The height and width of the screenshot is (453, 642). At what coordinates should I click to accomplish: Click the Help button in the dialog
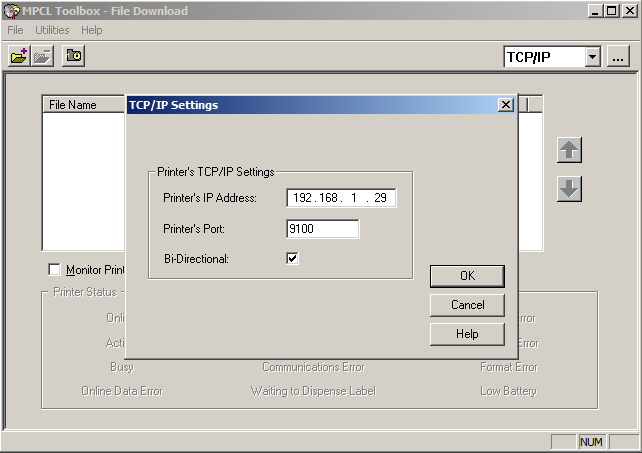(x=467, y=334)
